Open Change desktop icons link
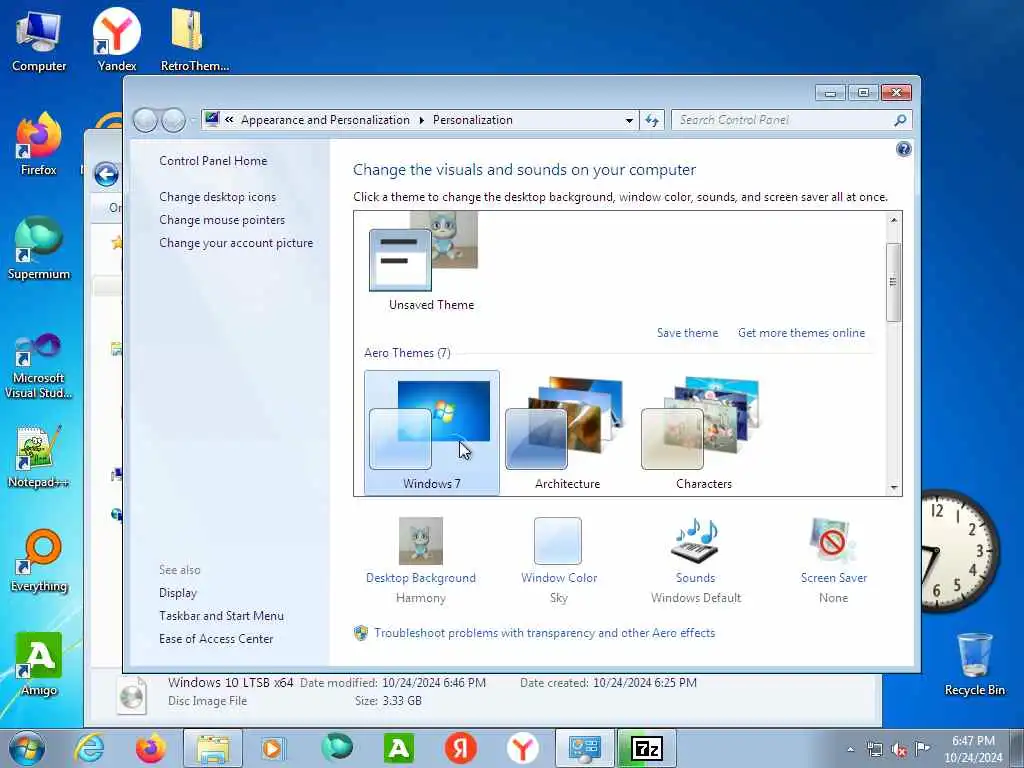The width and height of the screenshot is (1024, 768). (217, 197)
